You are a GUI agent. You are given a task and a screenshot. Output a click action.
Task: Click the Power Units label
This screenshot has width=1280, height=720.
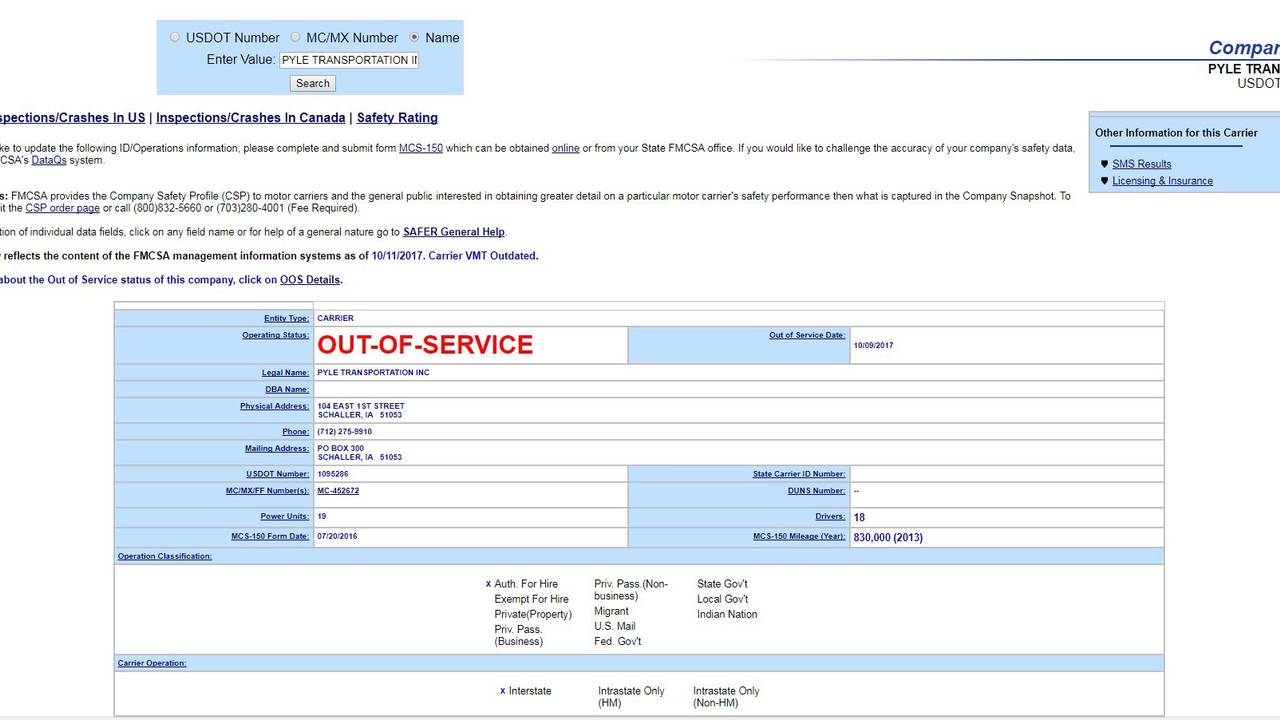coord(285,517)
